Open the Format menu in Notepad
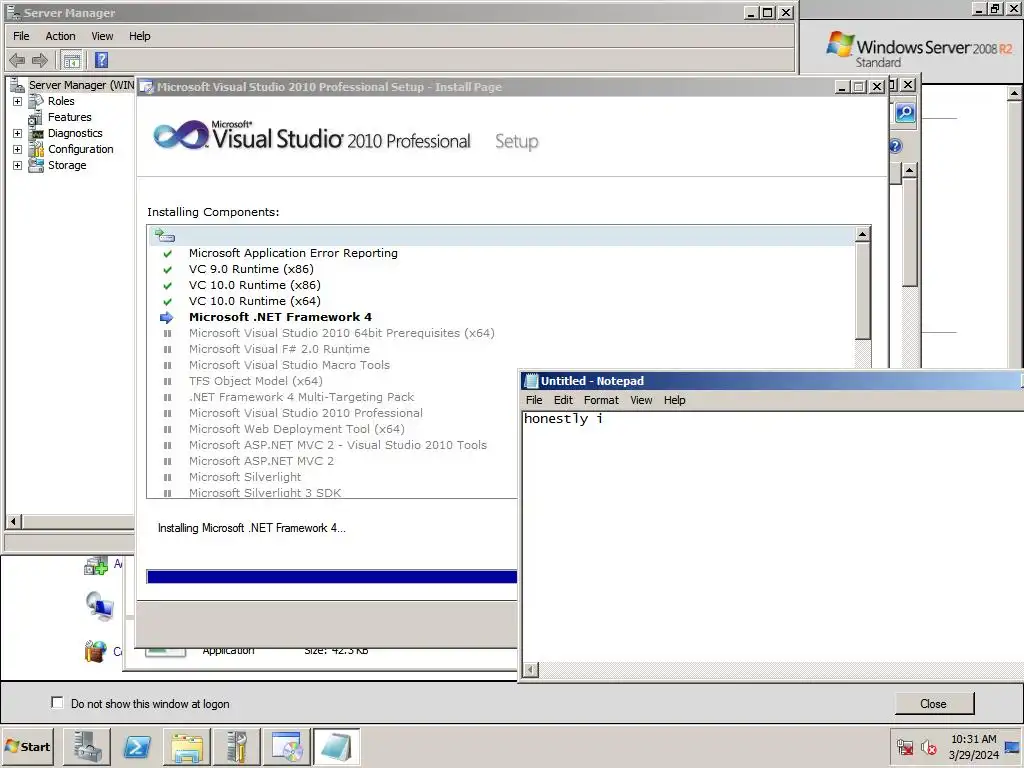 (601, 400)
